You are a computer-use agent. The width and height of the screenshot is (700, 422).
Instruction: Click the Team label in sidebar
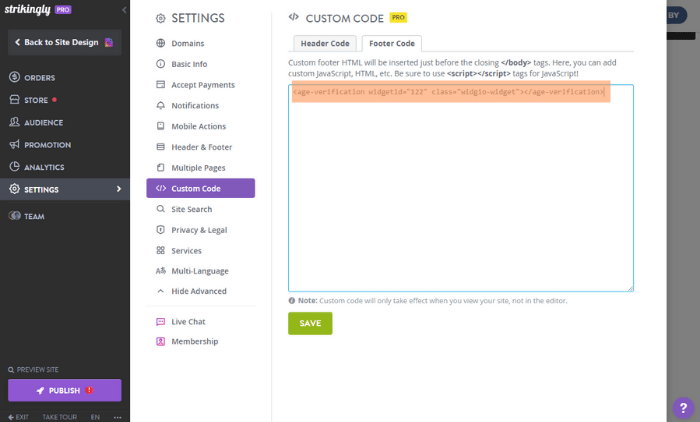[x=34, y=217]
